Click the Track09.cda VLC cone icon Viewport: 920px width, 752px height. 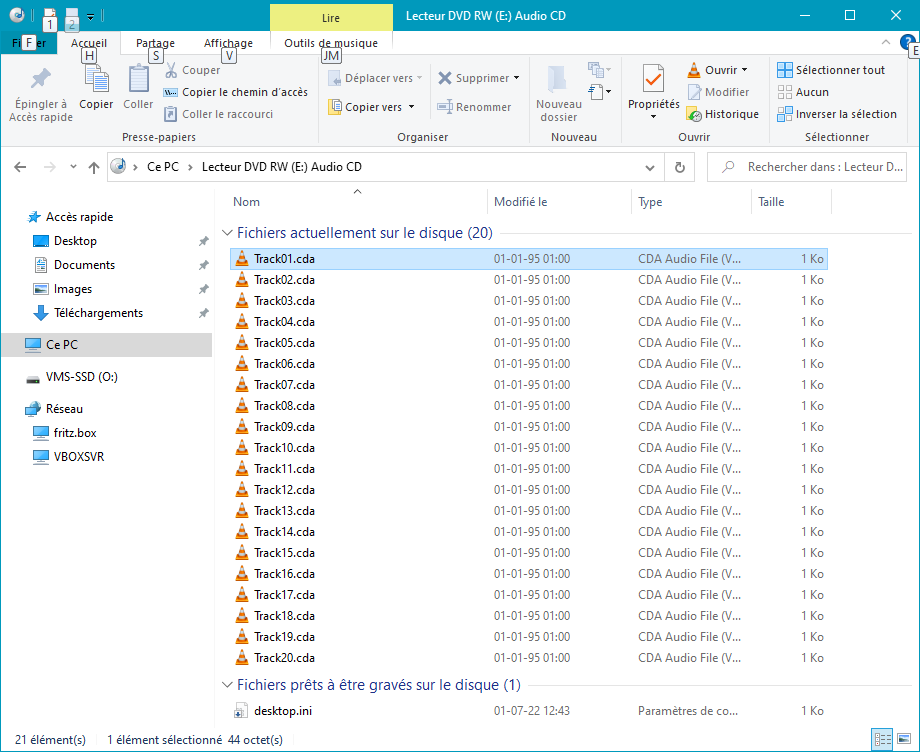click(x=242, y=426)
